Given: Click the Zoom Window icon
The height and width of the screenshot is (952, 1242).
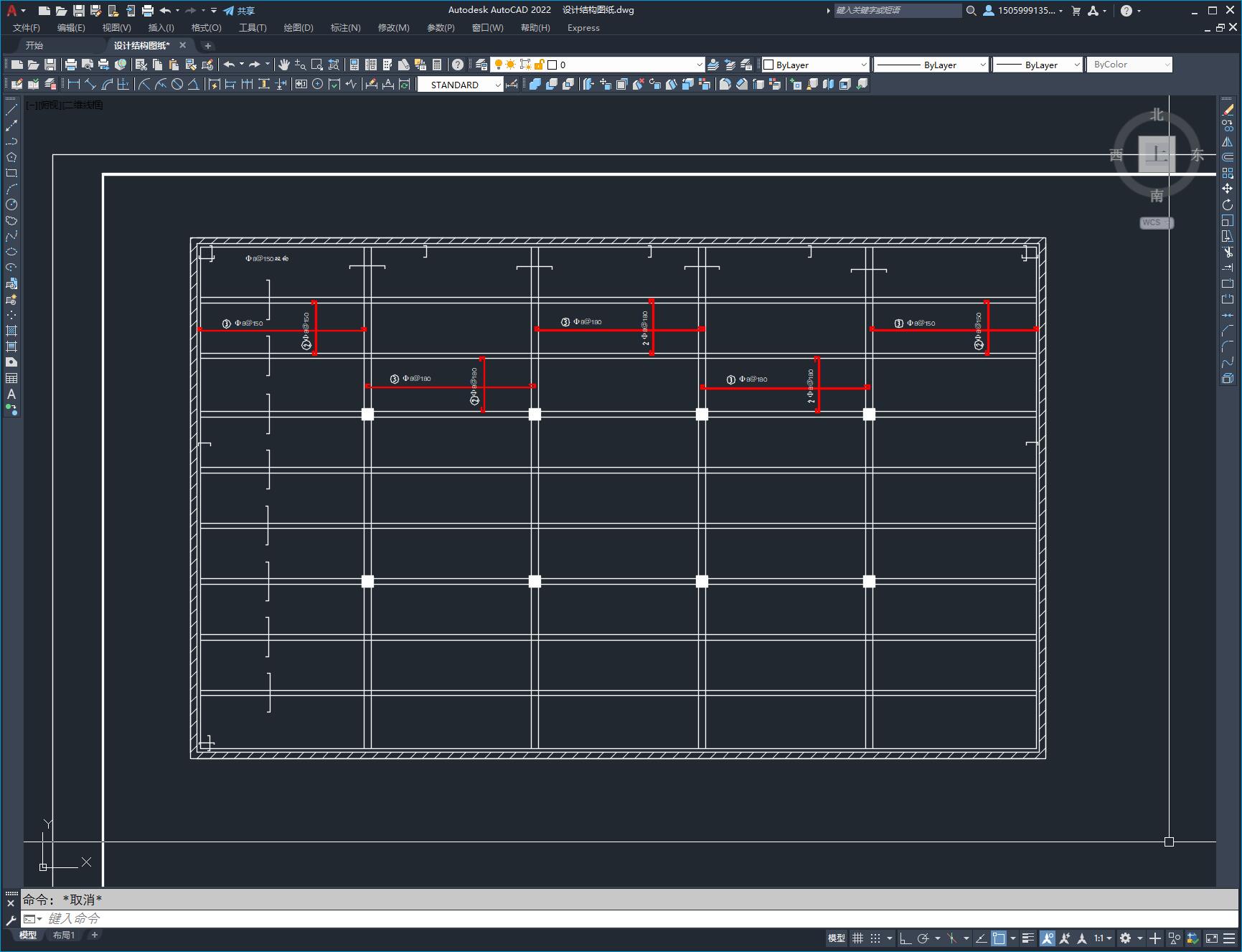Looking at the screenshot, I should [317, 65].
